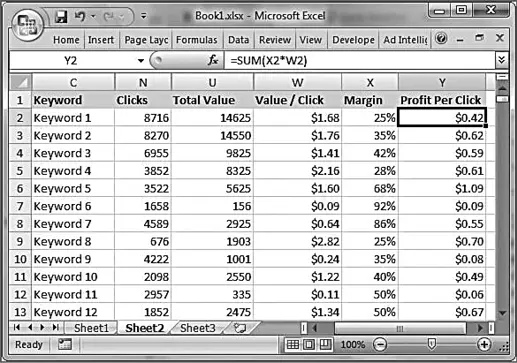Open the Office Button menu
Image resolution: width=517 pixels, height=363 pixels.
click(x=27, y=25)
